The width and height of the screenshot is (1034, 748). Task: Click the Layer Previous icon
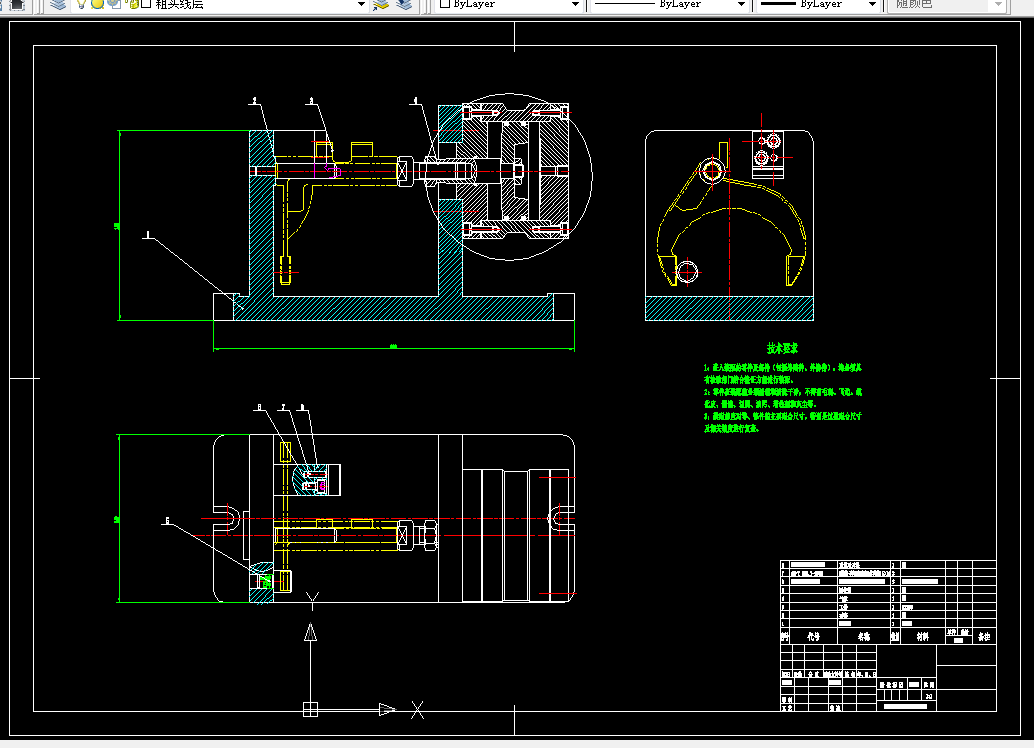coord(404,4)
